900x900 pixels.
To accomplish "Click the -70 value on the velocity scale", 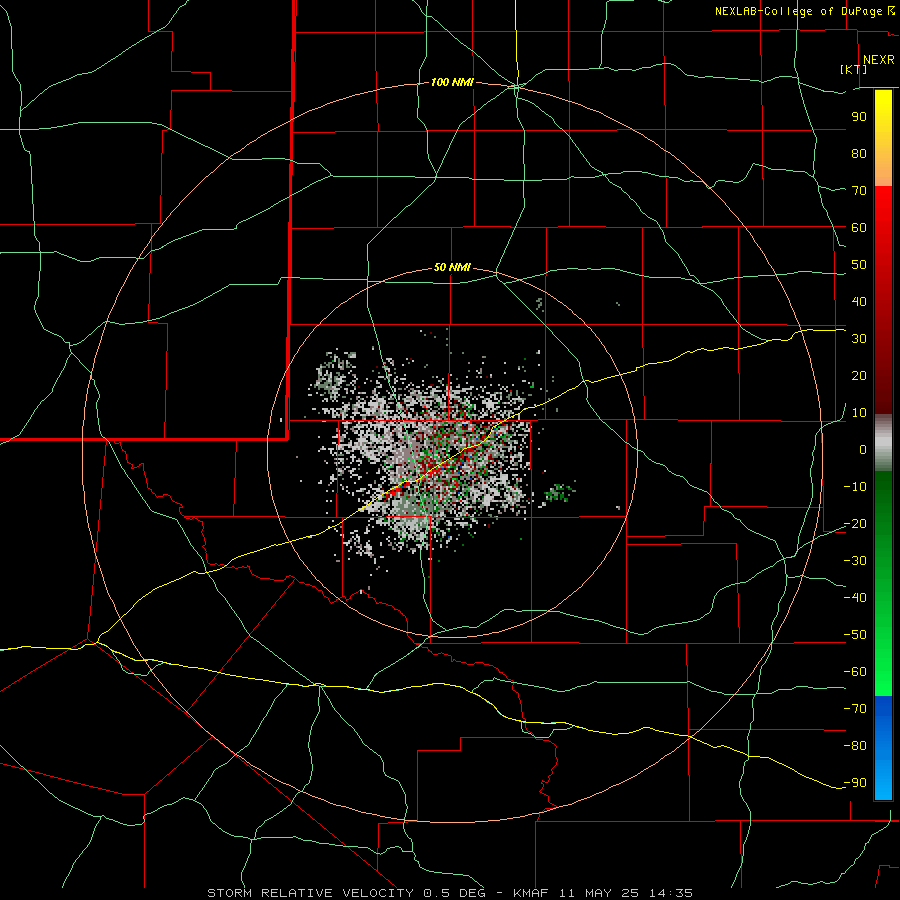I will (x=855, y=708).
